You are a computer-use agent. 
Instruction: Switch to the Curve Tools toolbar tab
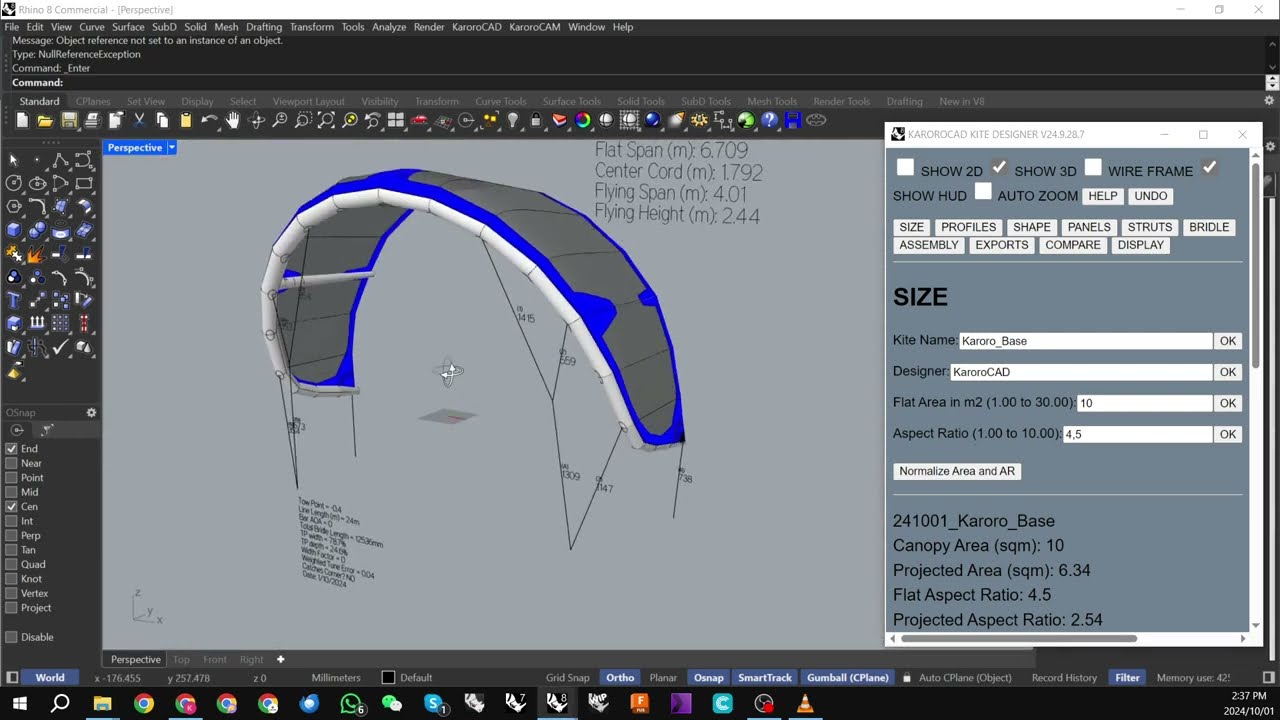(x=500, y=101)
